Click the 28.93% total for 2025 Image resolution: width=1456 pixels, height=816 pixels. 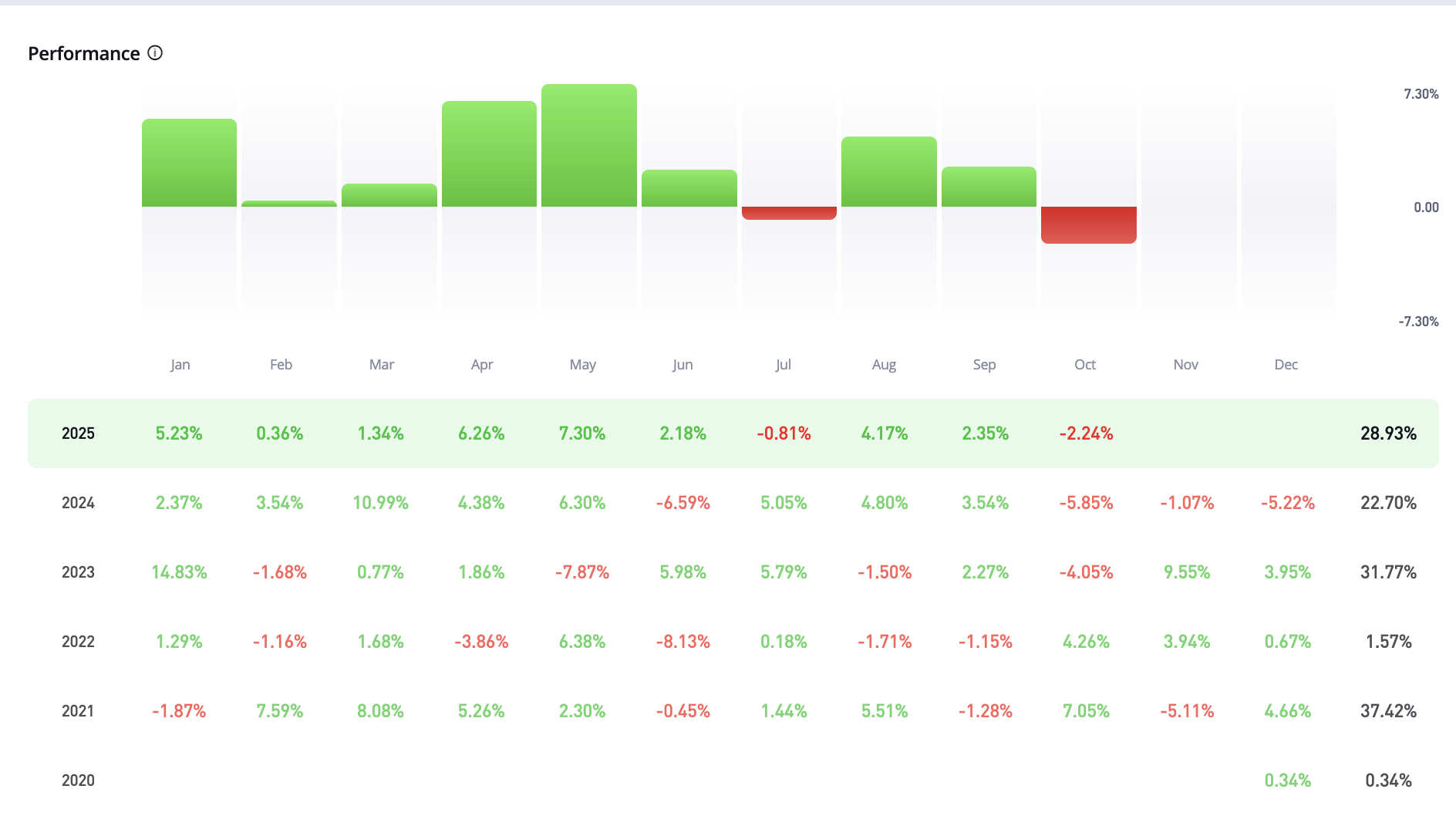tap(1388, 433)
